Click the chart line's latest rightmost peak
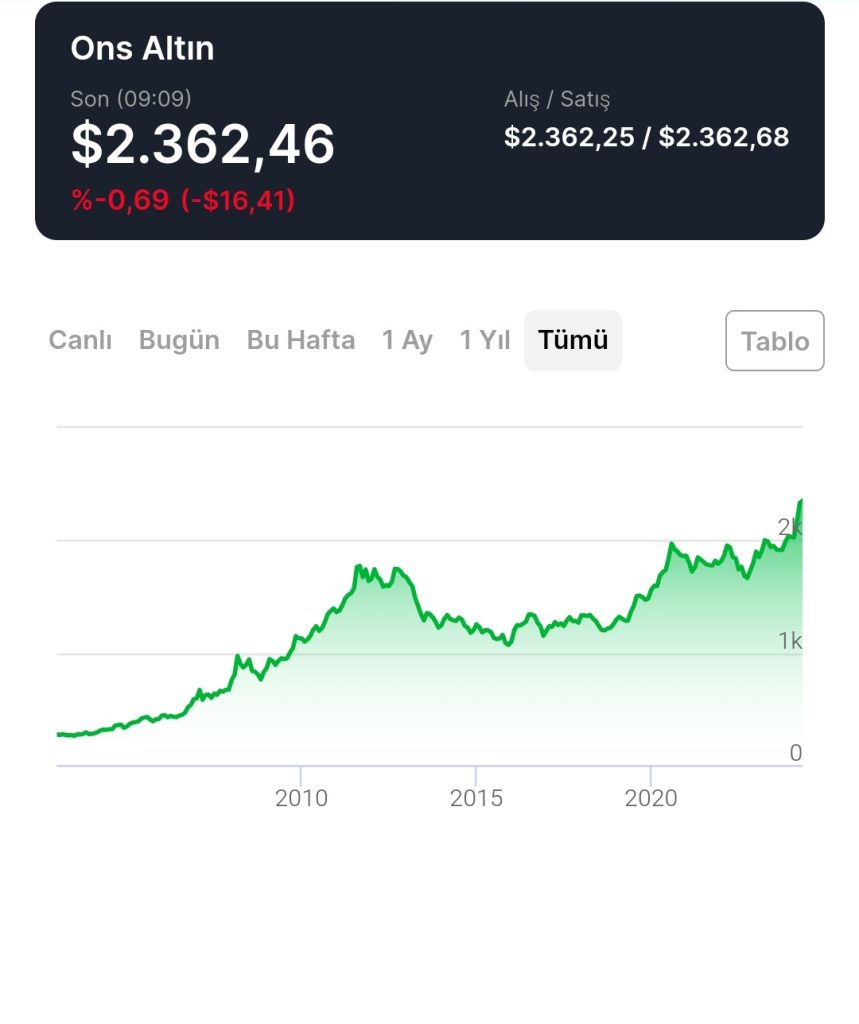 pos(800,501)
